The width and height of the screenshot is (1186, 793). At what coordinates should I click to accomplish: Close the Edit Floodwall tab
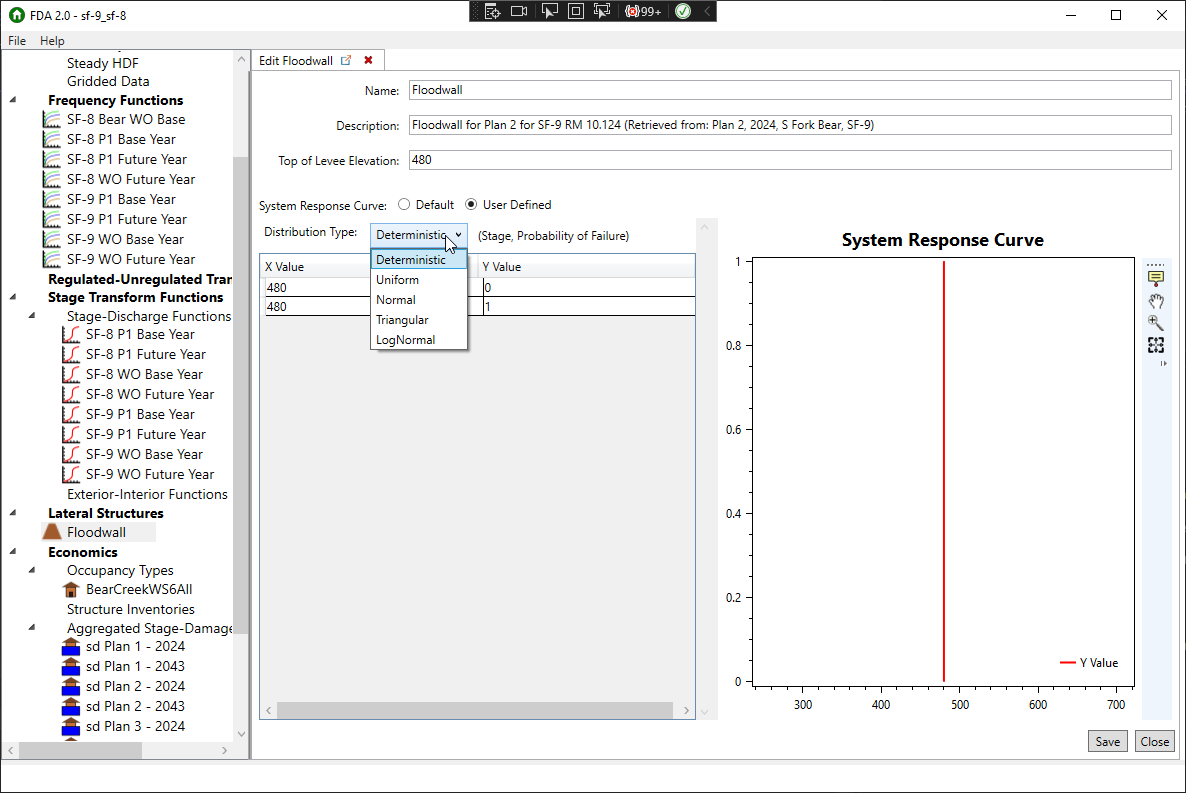click(x=369, y=60)
